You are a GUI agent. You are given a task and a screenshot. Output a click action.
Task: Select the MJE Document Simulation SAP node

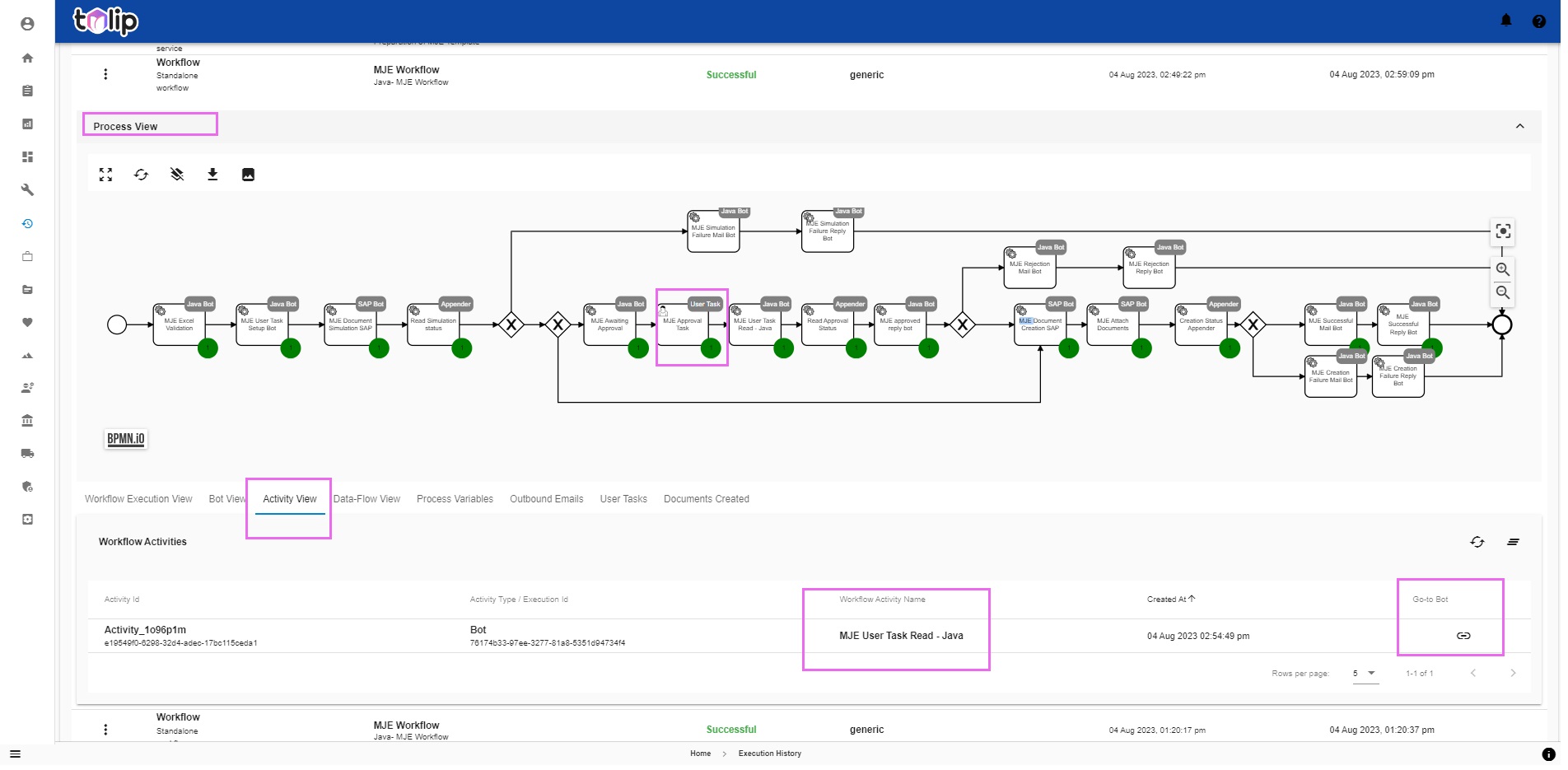tap(350, 324)
